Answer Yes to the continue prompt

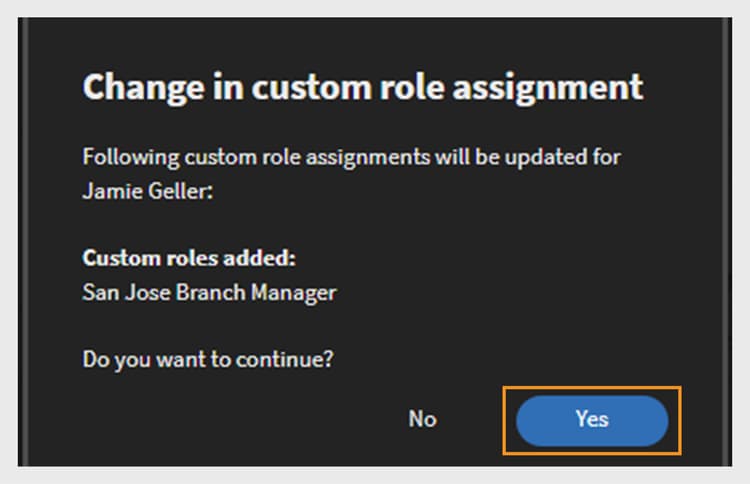coord(592,419)
